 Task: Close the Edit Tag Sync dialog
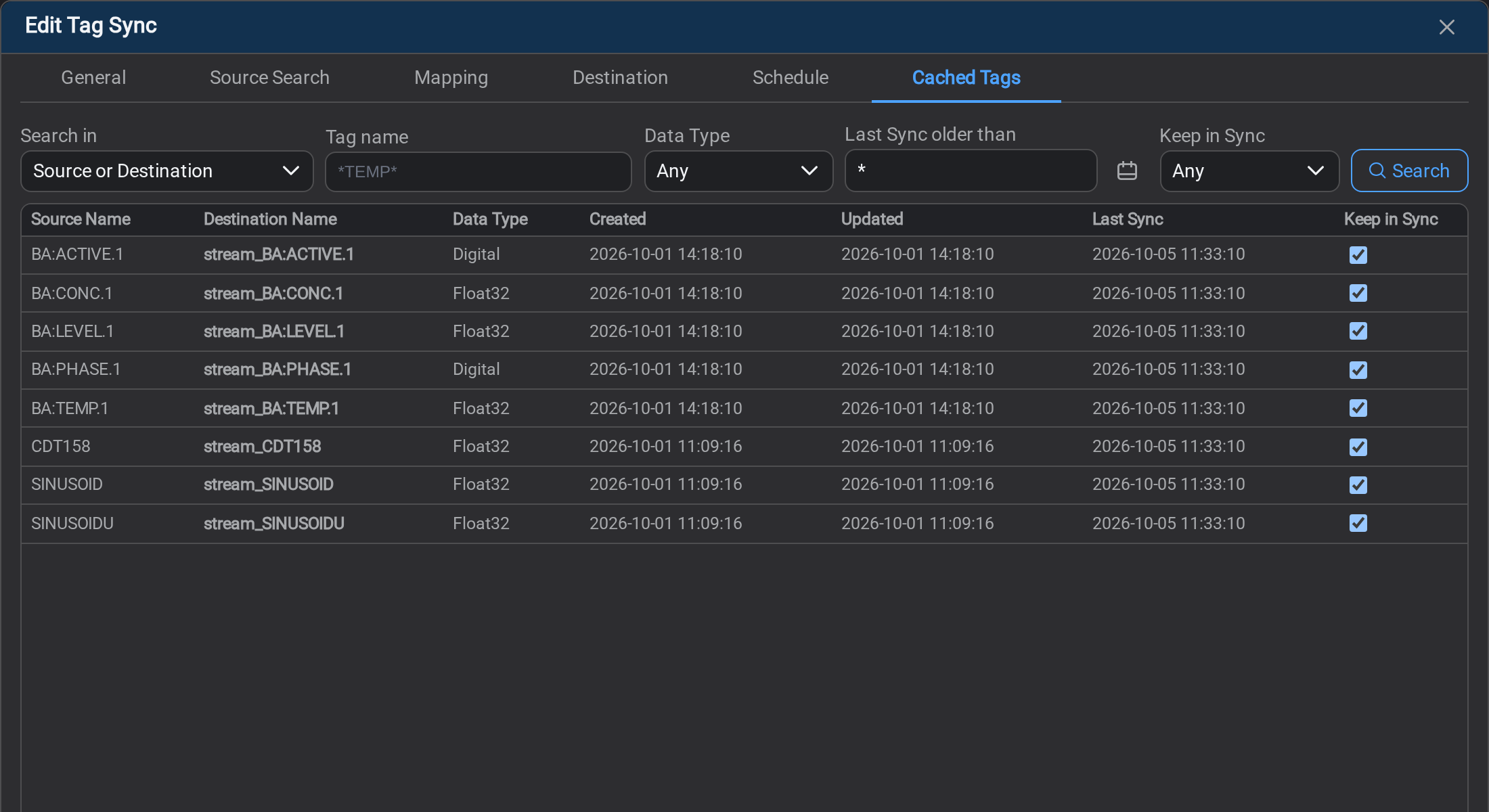(1446, 27)
